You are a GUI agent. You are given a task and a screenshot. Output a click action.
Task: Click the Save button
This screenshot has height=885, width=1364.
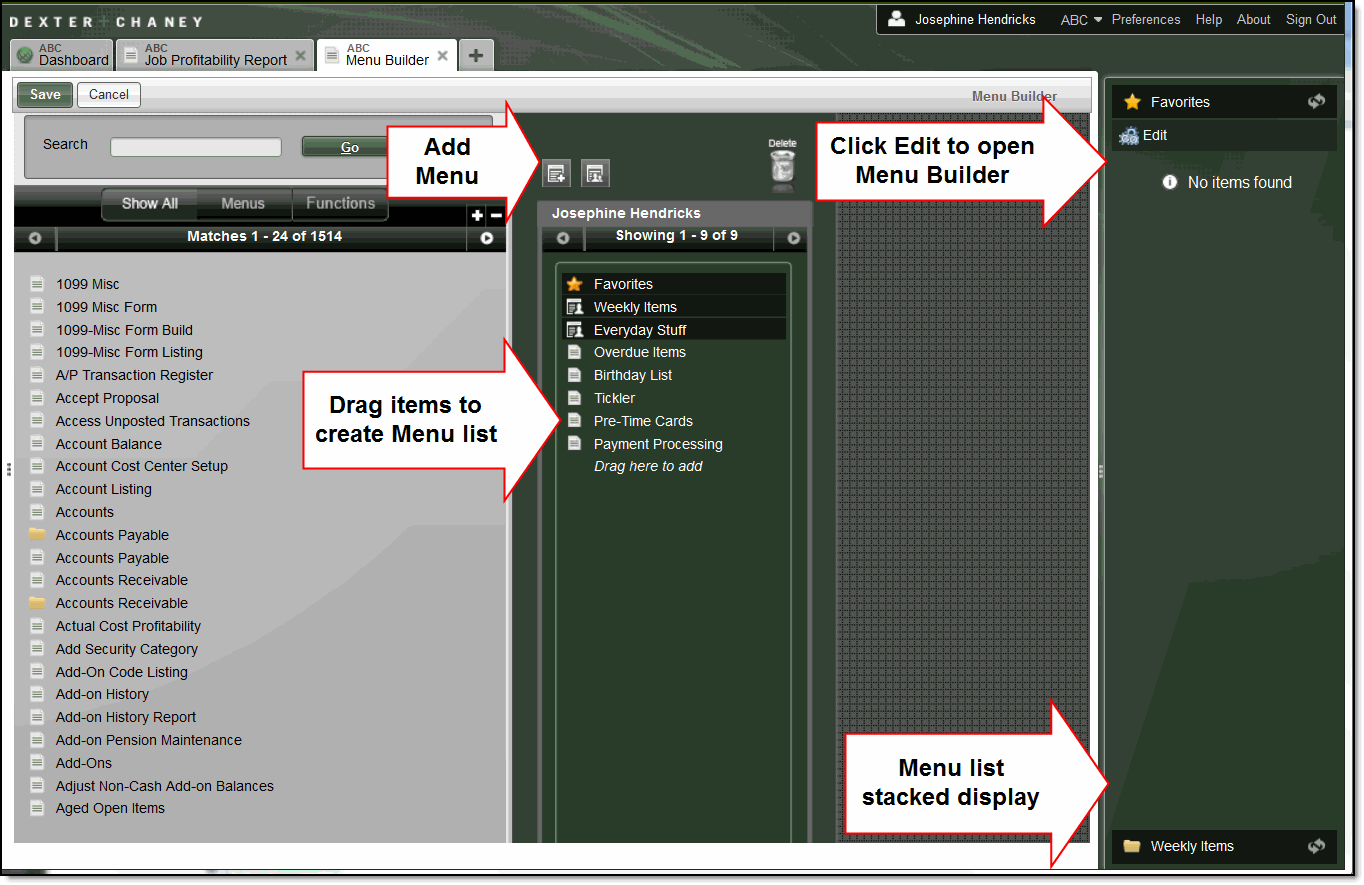click(45, 94)
